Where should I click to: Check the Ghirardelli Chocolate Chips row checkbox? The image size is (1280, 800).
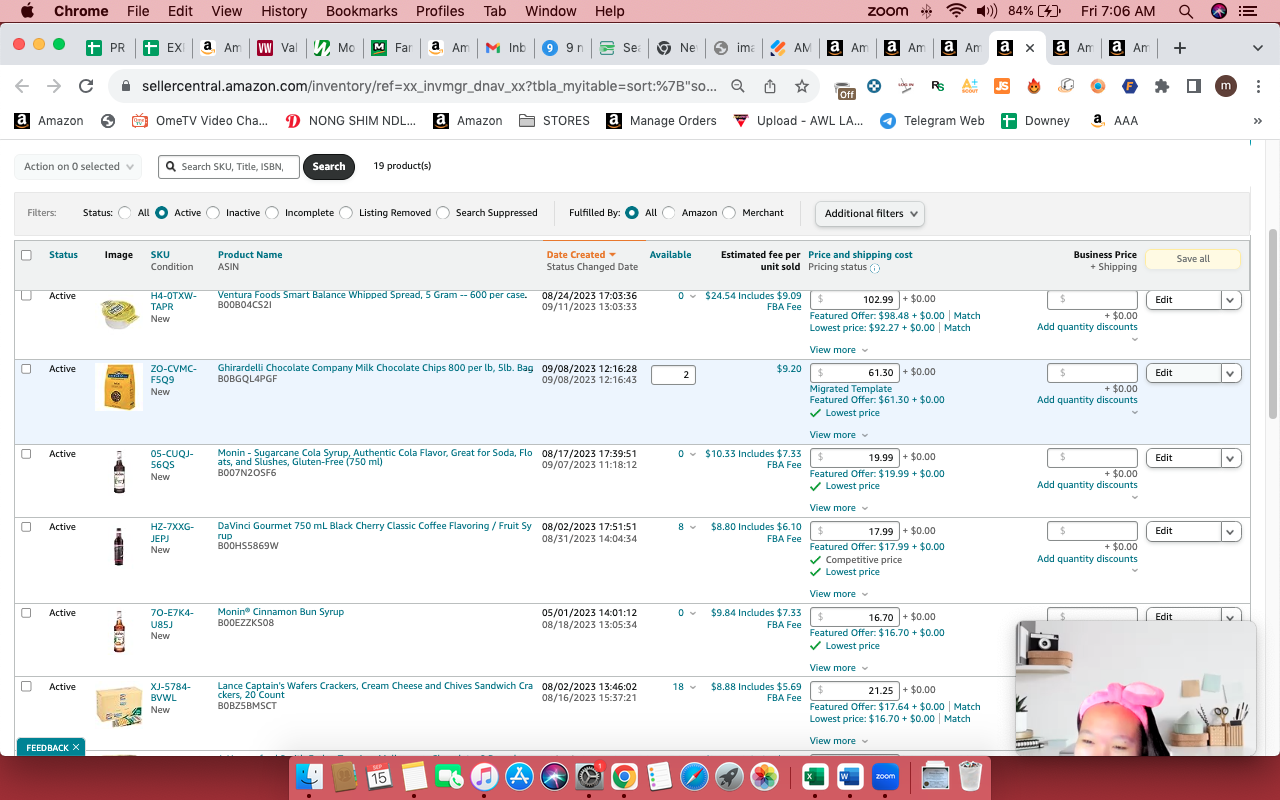26,369
